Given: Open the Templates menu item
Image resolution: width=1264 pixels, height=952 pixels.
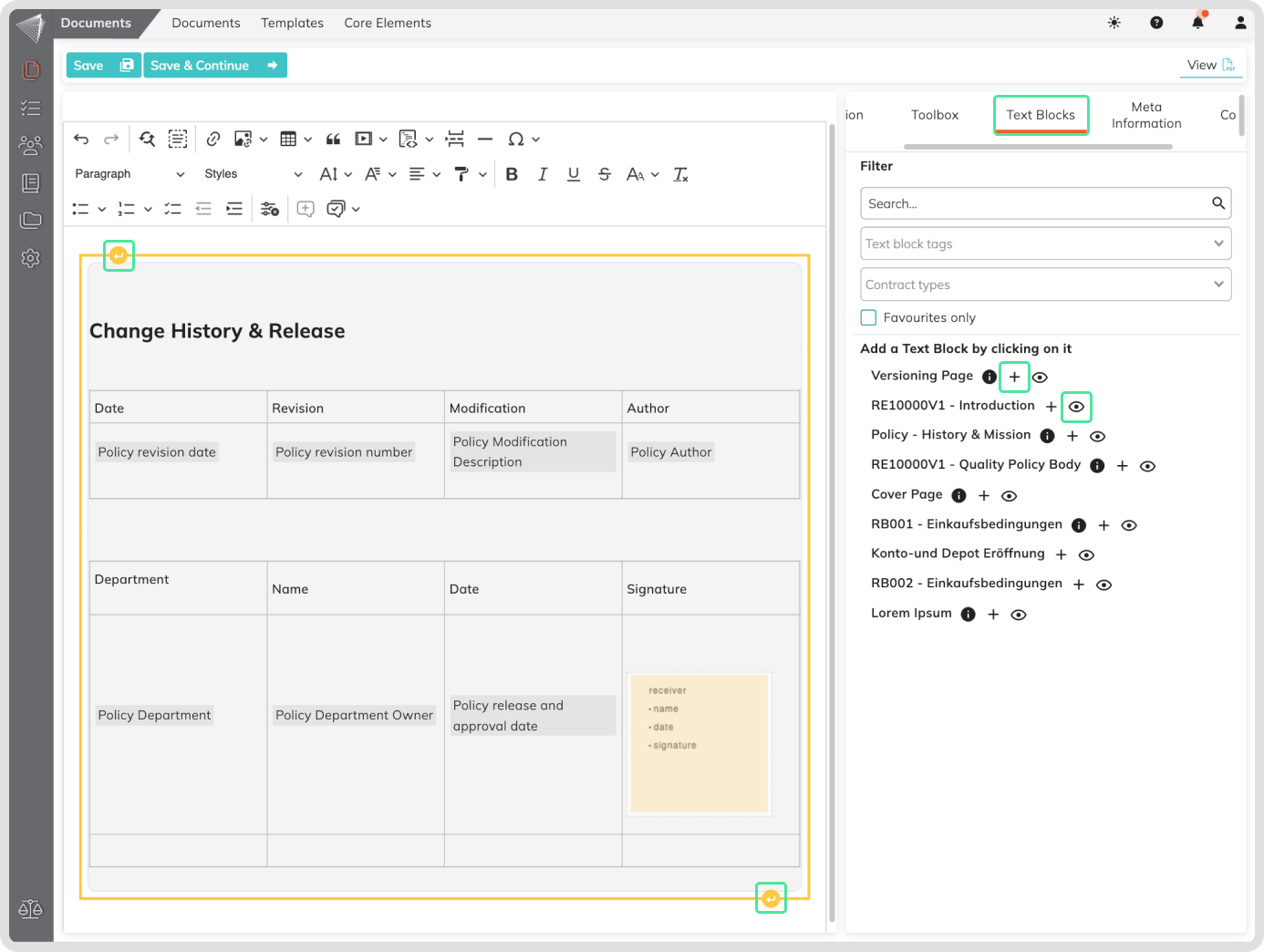Looking at the screenshot, I should (x=292, y=23).
